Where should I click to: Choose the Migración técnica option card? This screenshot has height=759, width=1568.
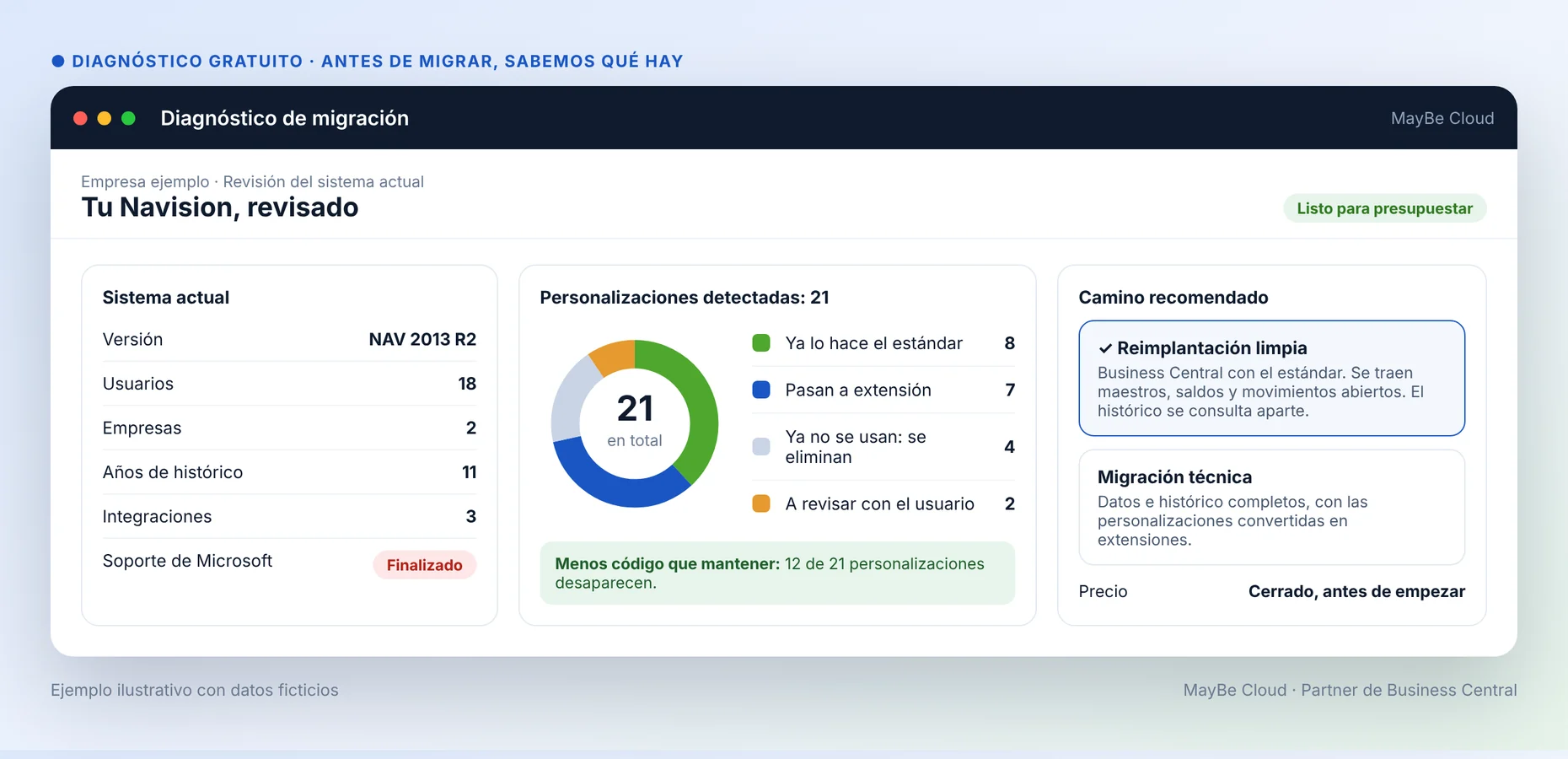[1272, 507]
